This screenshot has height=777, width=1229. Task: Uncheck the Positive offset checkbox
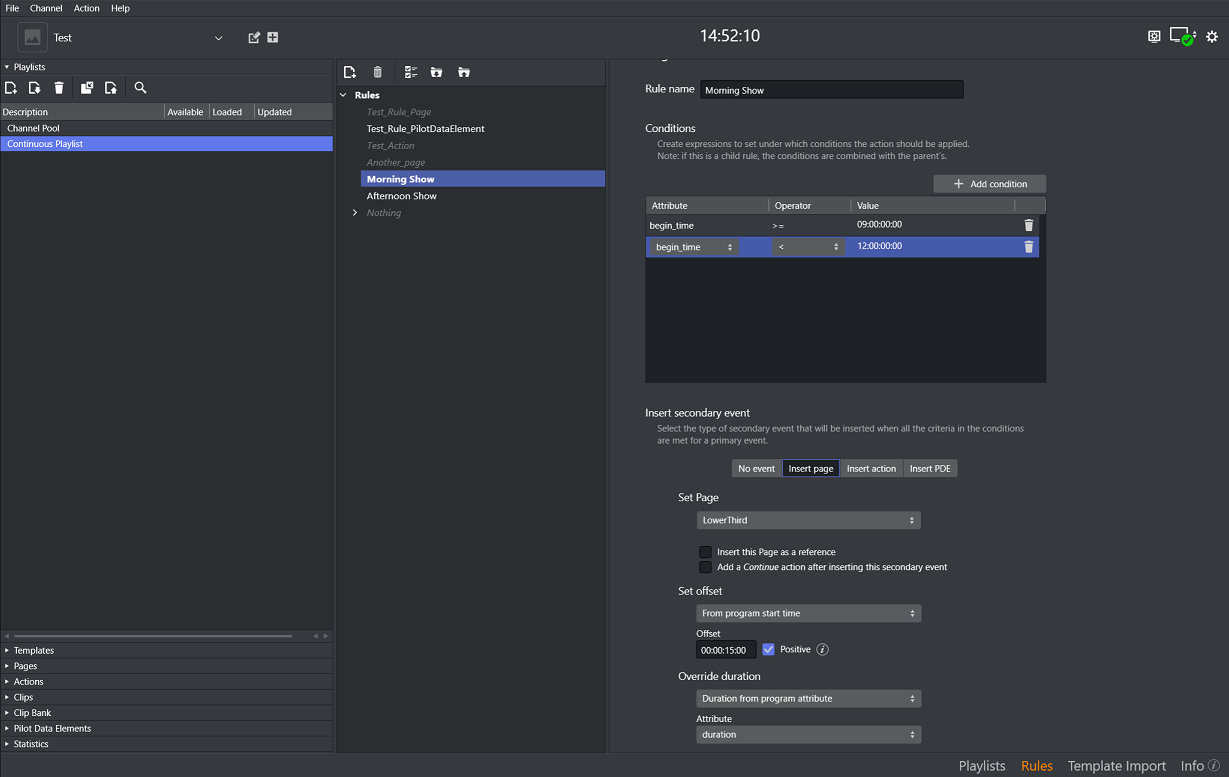coord(768,649)
